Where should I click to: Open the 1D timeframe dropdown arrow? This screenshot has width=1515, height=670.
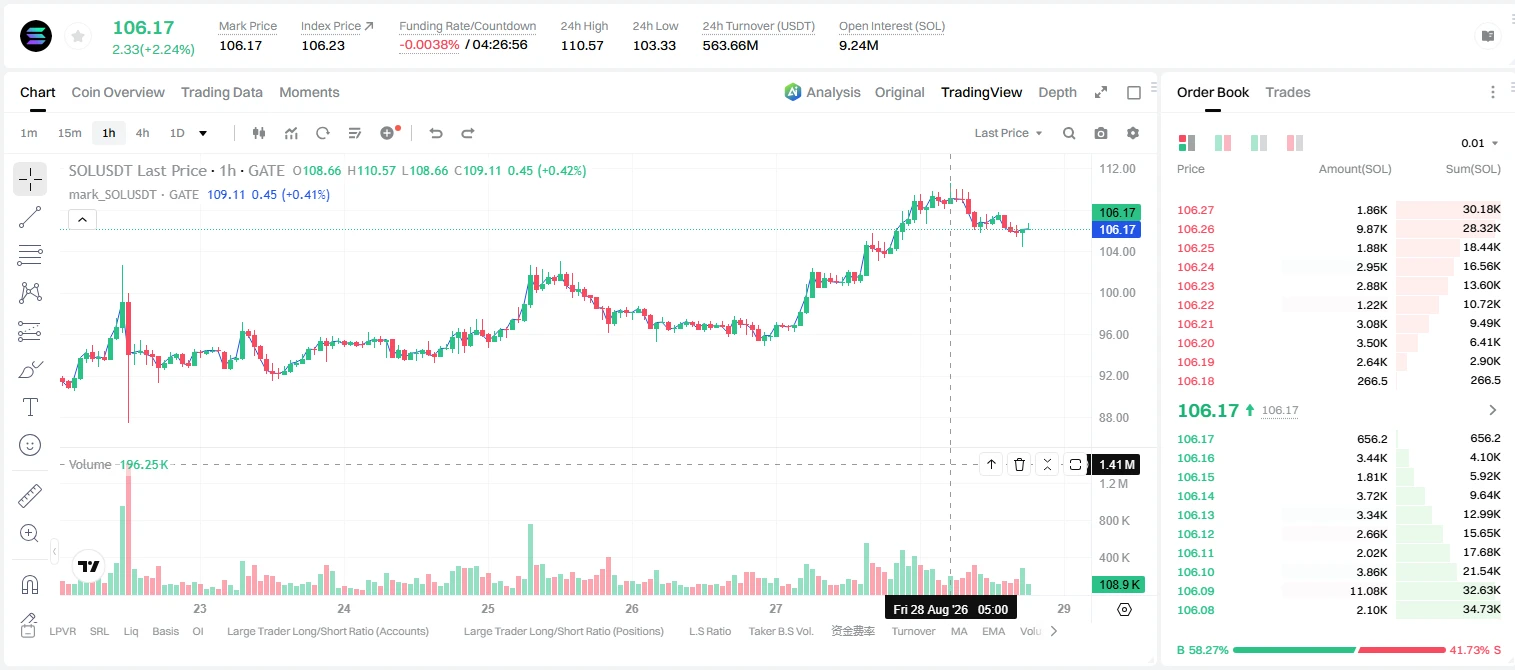tap(203, 133)
